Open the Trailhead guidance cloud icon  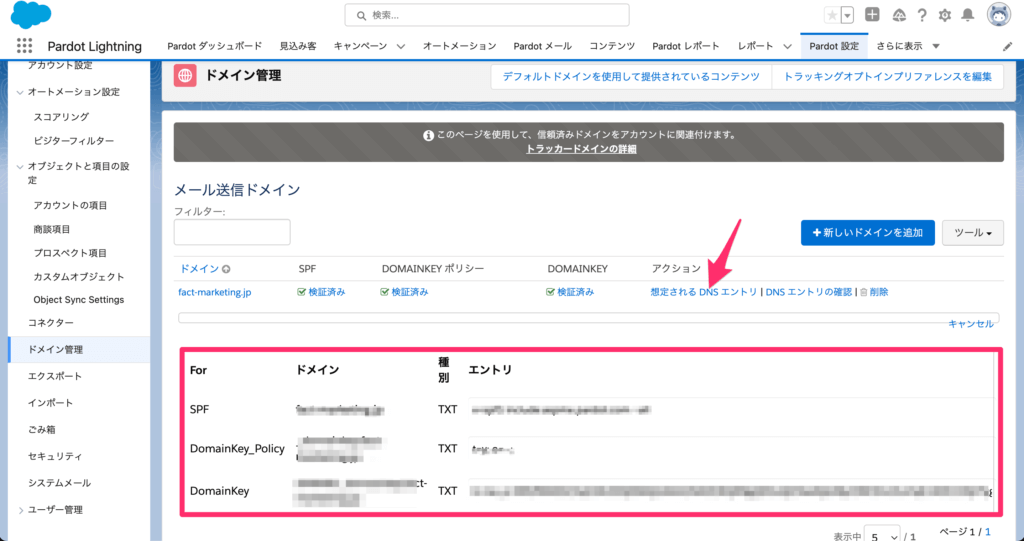point(899,15)
